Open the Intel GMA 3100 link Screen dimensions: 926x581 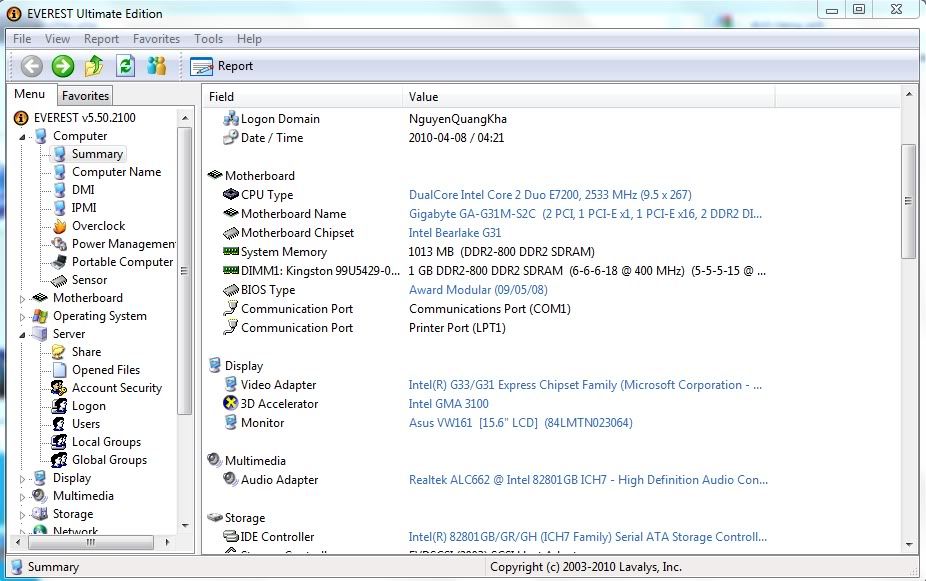[x=449, y=404]
